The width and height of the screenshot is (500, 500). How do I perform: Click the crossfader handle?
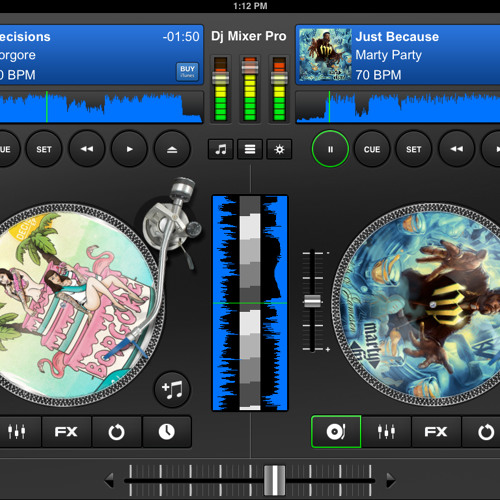(x=274, y=480)
